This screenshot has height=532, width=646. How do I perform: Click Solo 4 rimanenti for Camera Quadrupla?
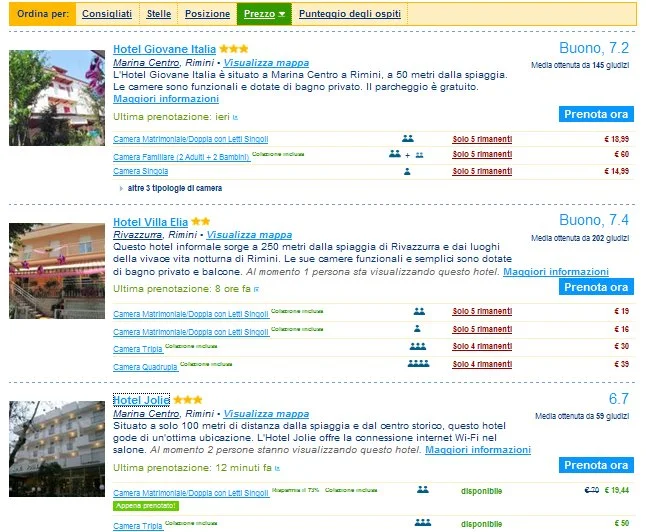[x=482, y=364]
